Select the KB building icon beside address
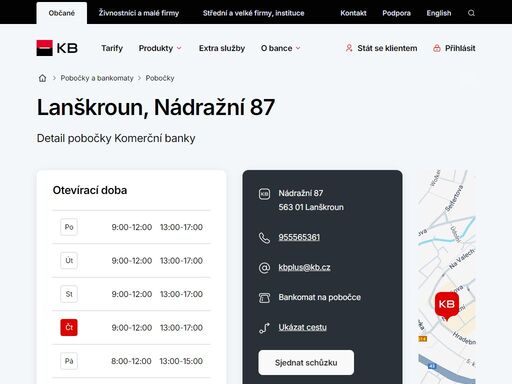The image size is (512, 384). [x=264, y=194]
